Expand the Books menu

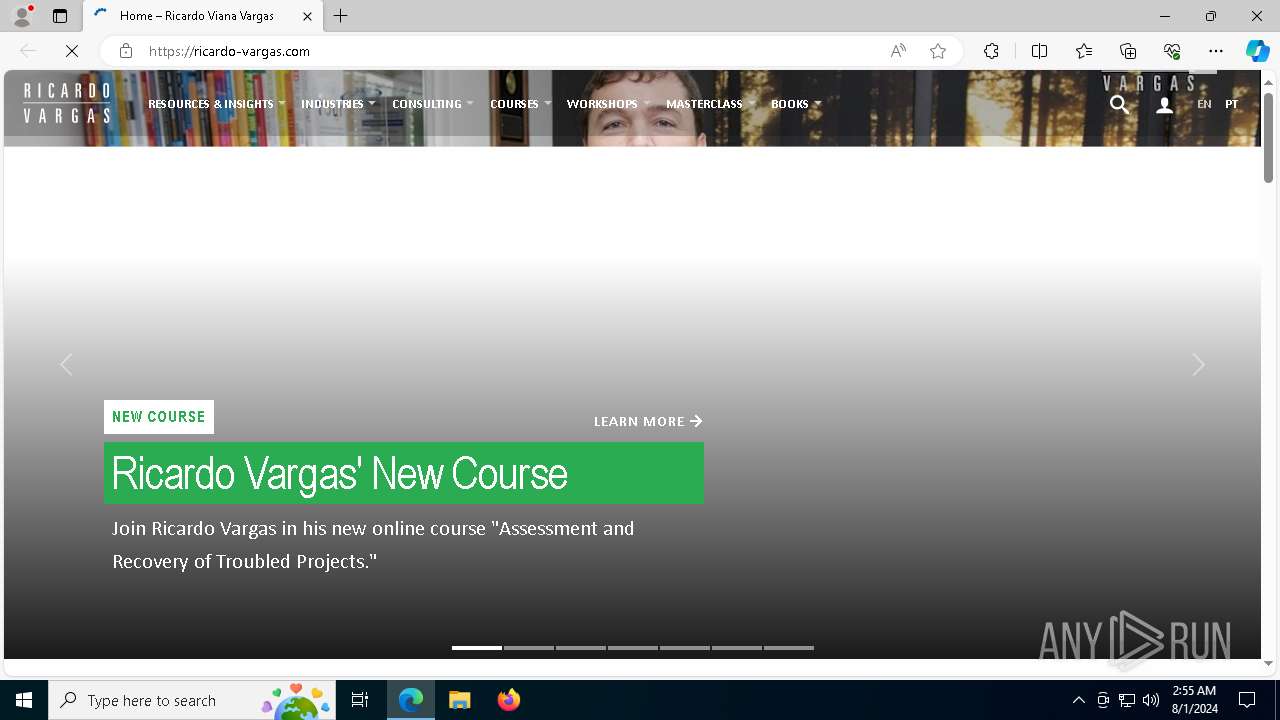click(795, 104)
